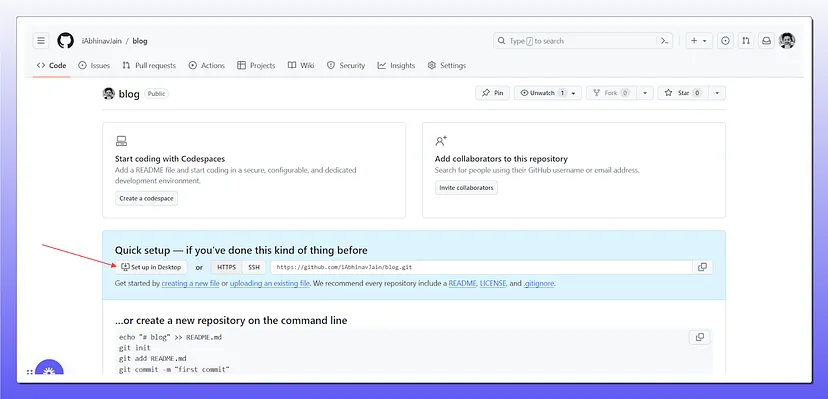
Task: Open the Wiki tab
Action: [301, 65]
